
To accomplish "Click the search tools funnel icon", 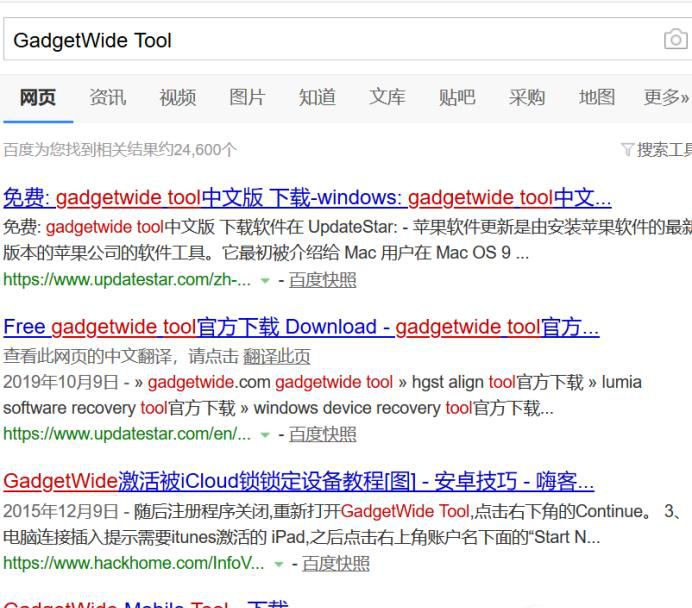I will pyautogui.click(x=627, y=150).
